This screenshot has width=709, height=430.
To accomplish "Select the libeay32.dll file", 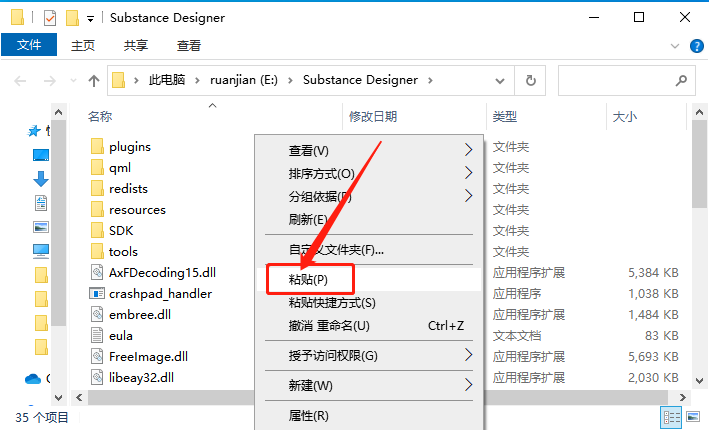I will point(132,378).
